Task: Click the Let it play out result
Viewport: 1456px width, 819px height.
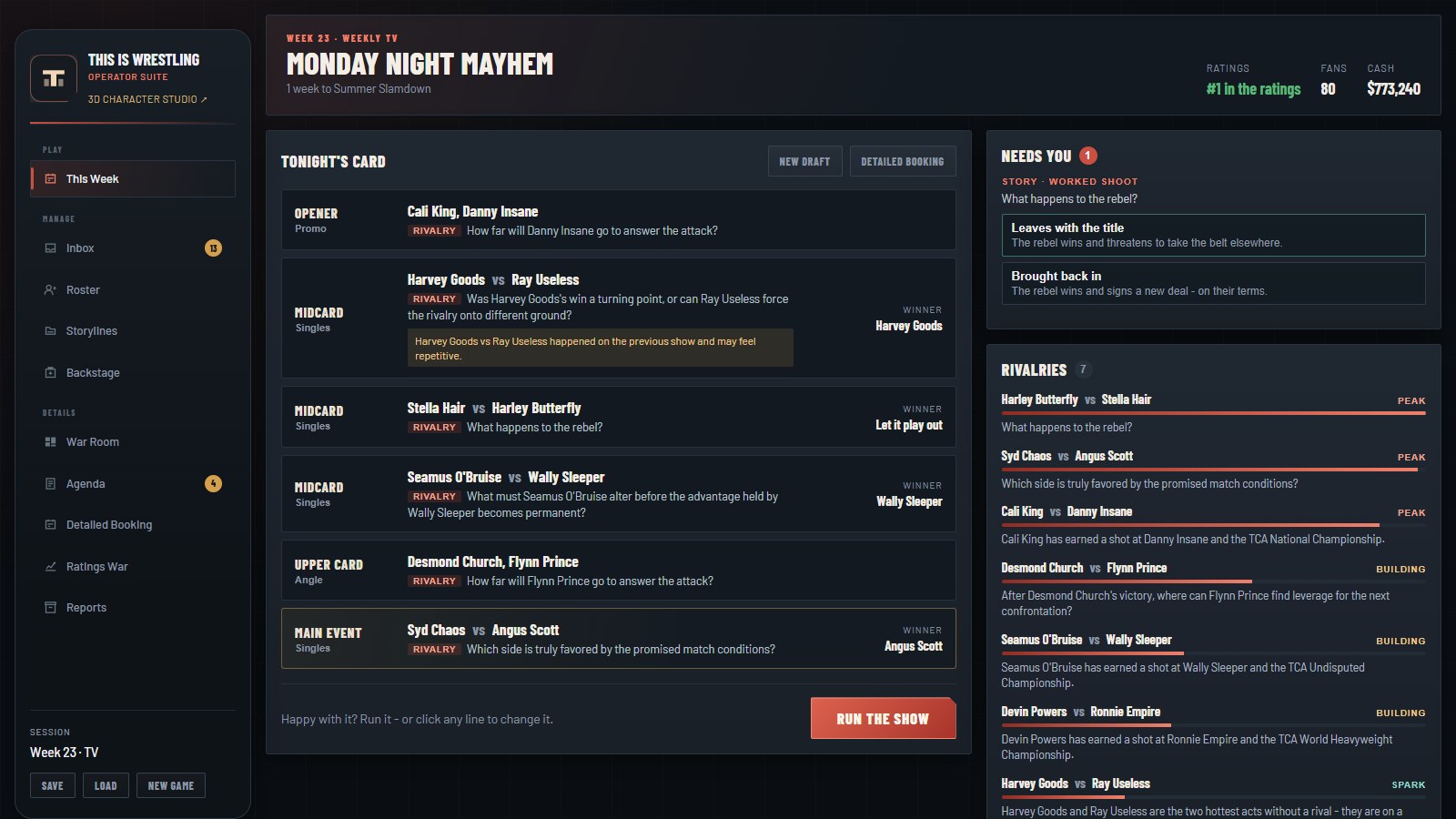Action: 908,425
